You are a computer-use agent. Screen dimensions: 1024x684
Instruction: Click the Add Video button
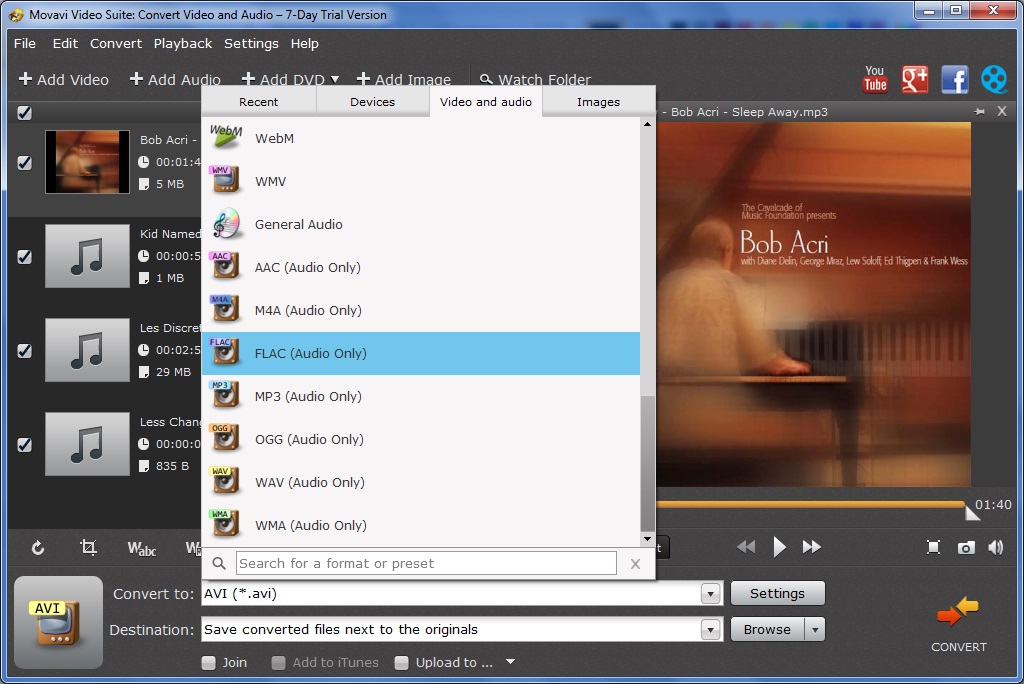point(63,80)
